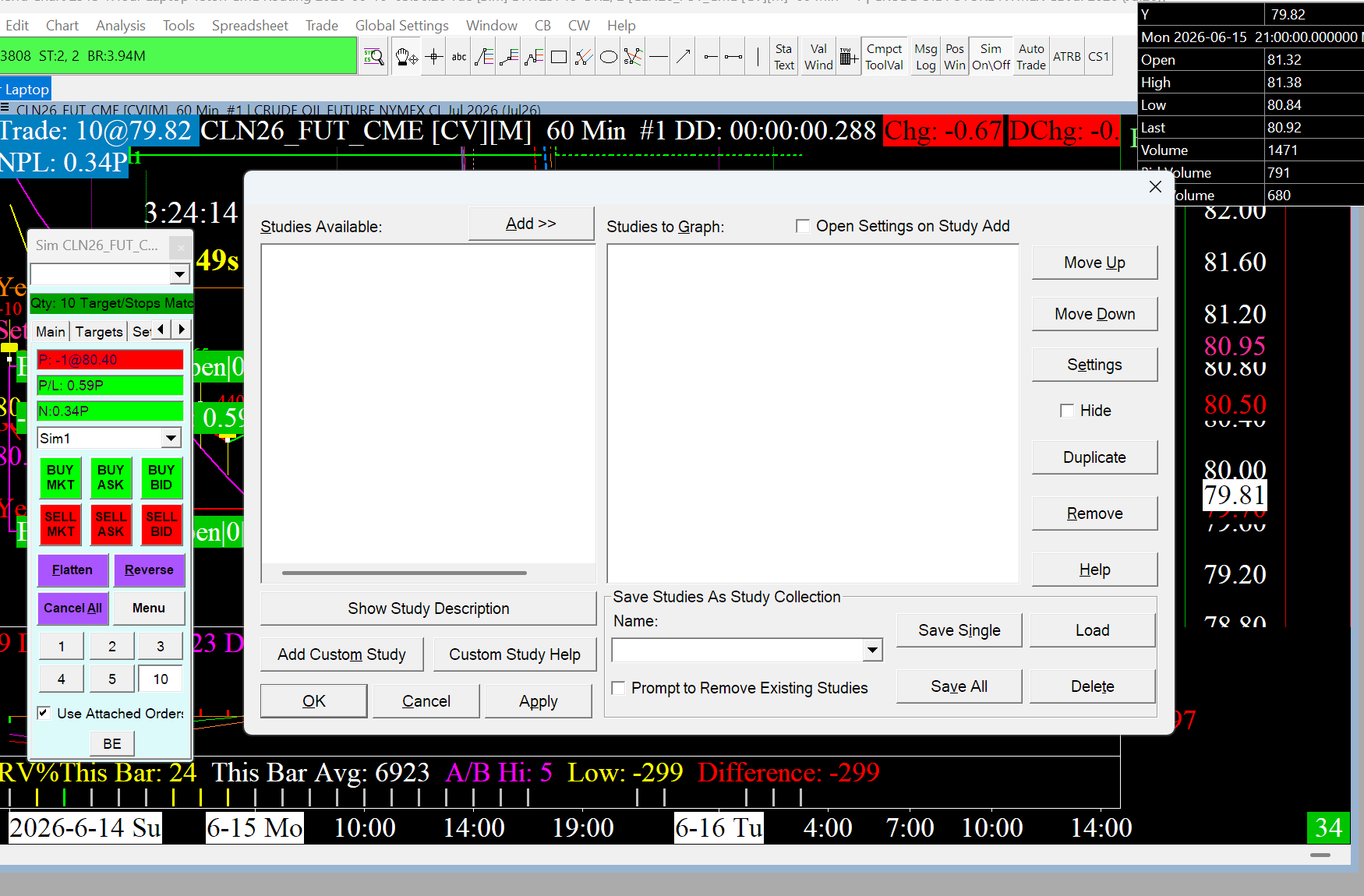Switch to the Targets tab
Image resolution: width=1364 pixels, height=896 pixels.
tap(99, 332)
